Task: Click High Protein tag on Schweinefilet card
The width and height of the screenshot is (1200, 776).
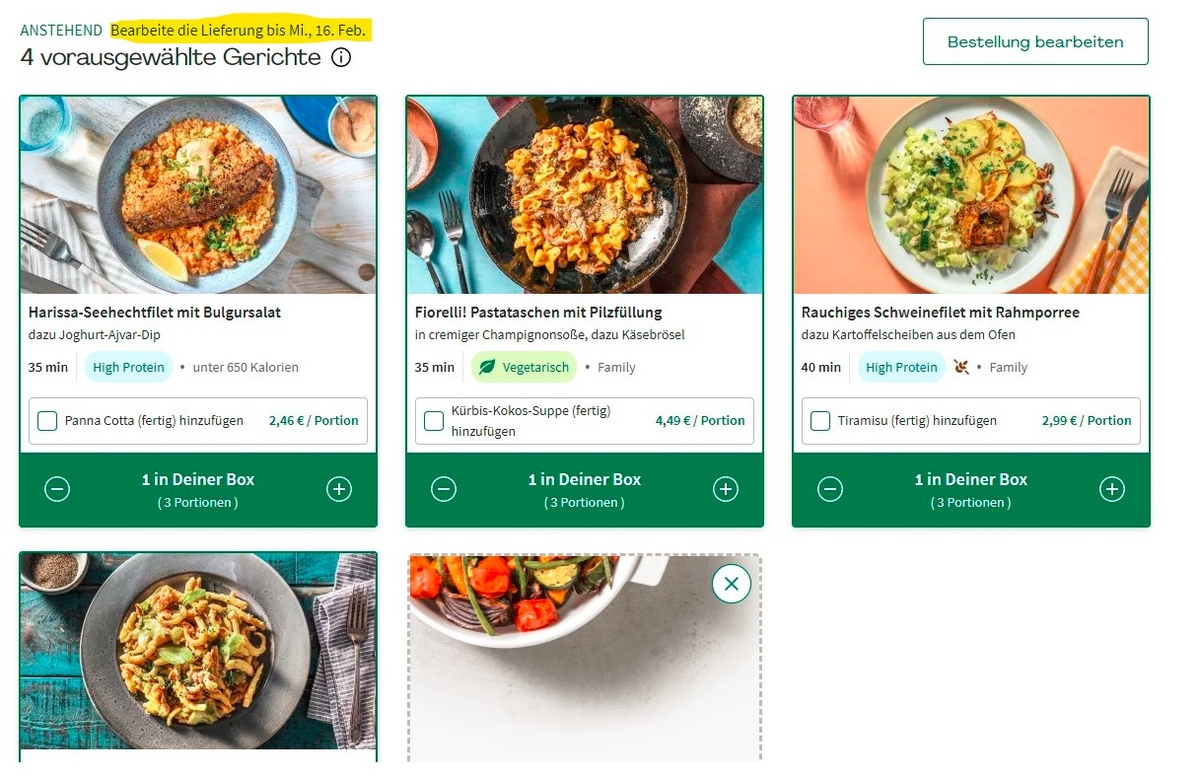Action: 901,367
